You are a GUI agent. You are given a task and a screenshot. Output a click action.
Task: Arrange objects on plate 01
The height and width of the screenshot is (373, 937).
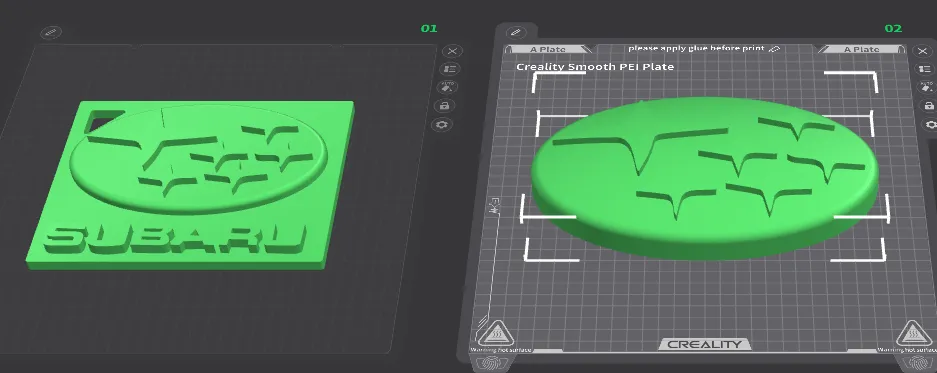click(450, 69)
